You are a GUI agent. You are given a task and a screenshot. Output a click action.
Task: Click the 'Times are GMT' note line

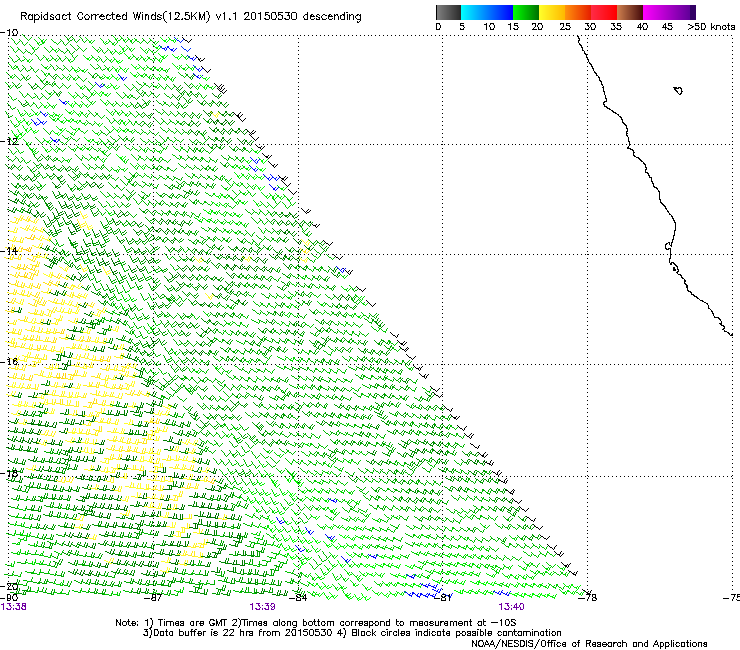point(316,623)
